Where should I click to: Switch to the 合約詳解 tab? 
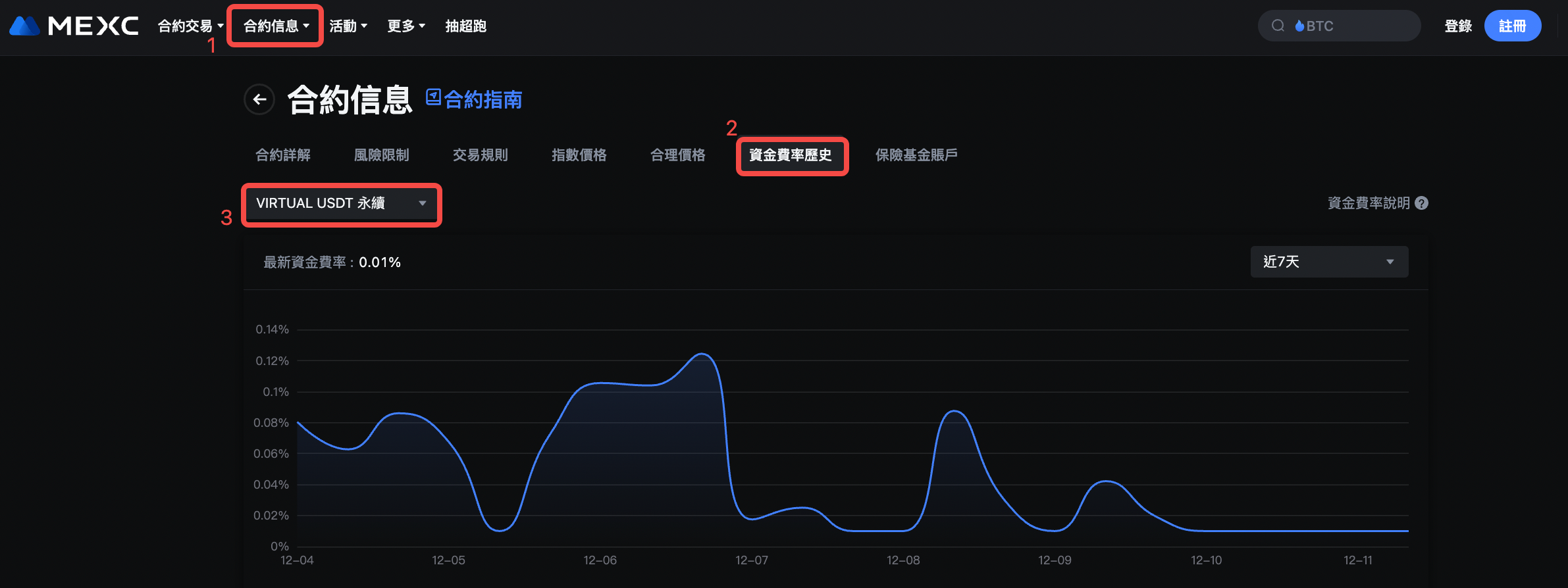tap(283, 155)
